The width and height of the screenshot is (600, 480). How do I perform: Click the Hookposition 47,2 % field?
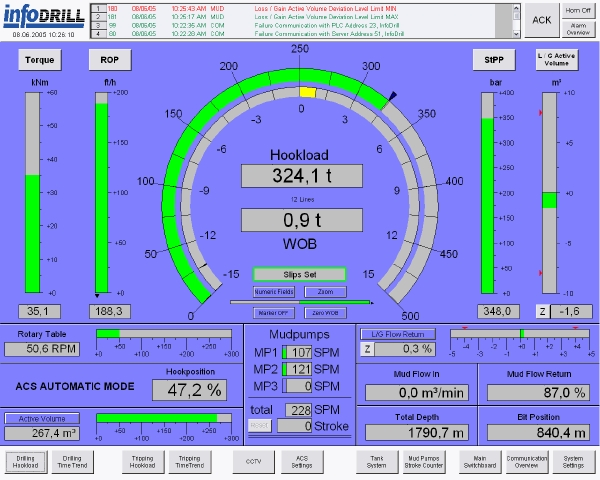189,390
